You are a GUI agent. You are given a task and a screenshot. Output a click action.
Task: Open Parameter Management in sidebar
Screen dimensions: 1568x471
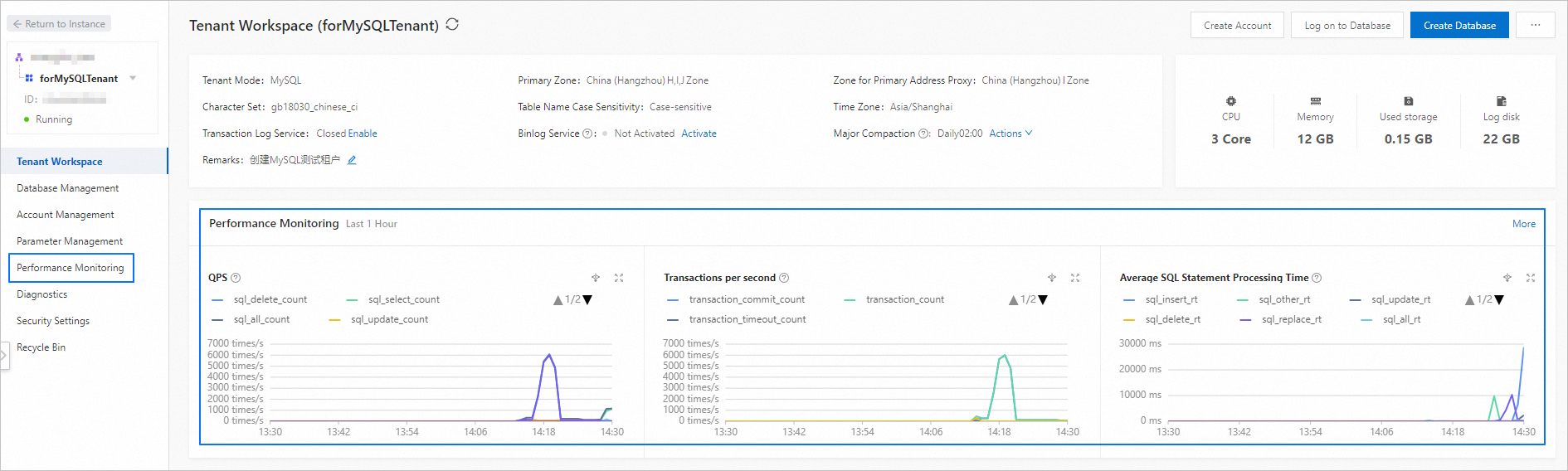(84, 241)
